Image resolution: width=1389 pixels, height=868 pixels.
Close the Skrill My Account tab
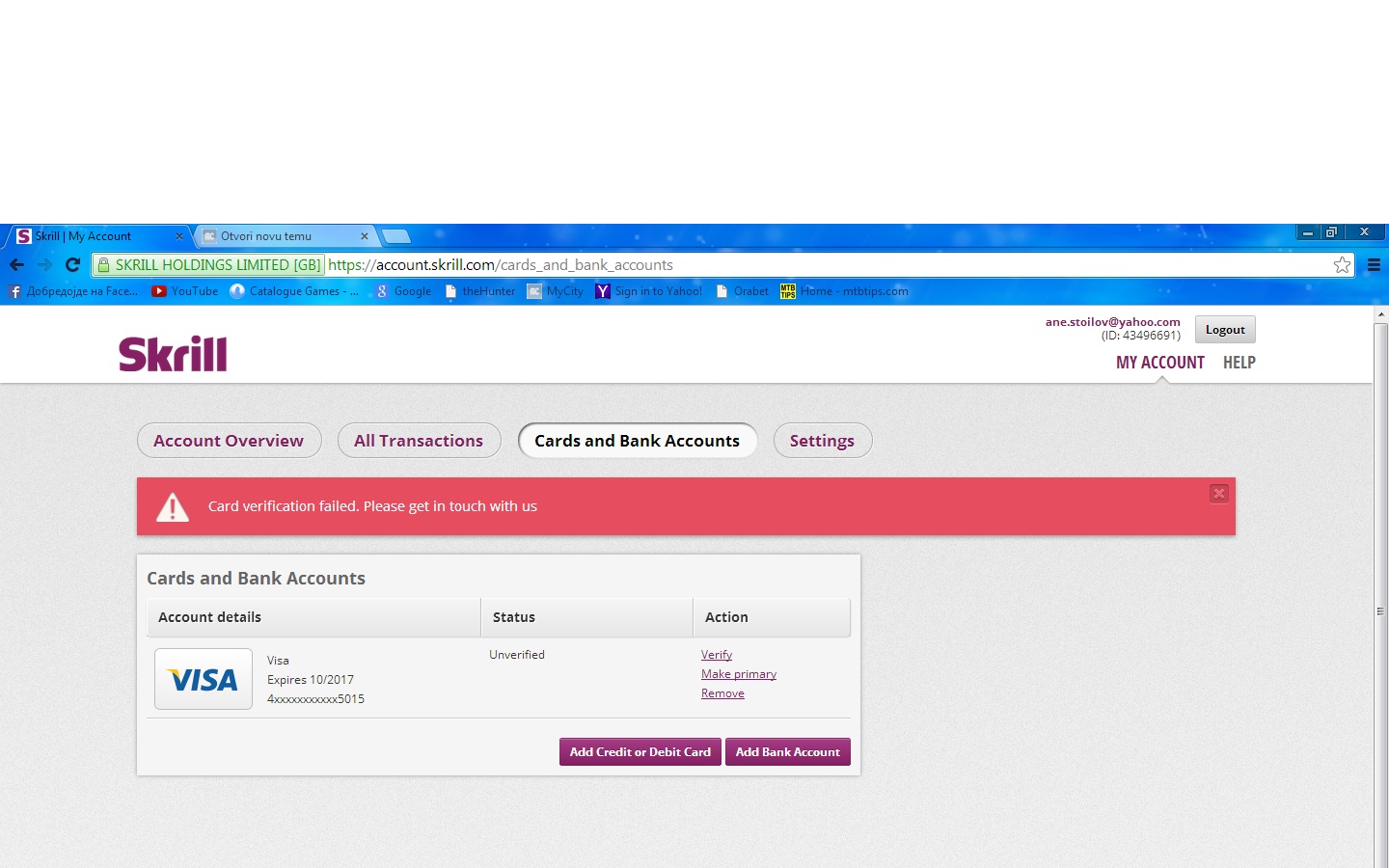tap(178, 236)
